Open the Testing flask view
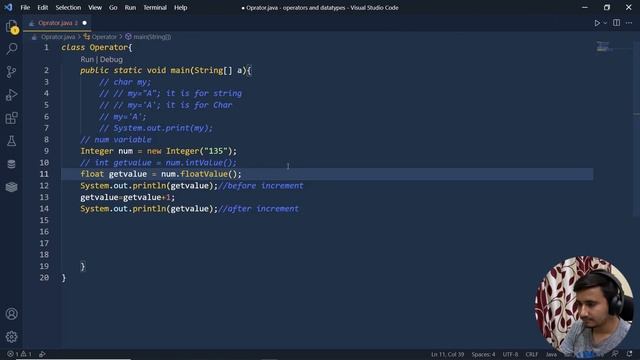This screenshot has height=360, width=640. tap(11, 141)
